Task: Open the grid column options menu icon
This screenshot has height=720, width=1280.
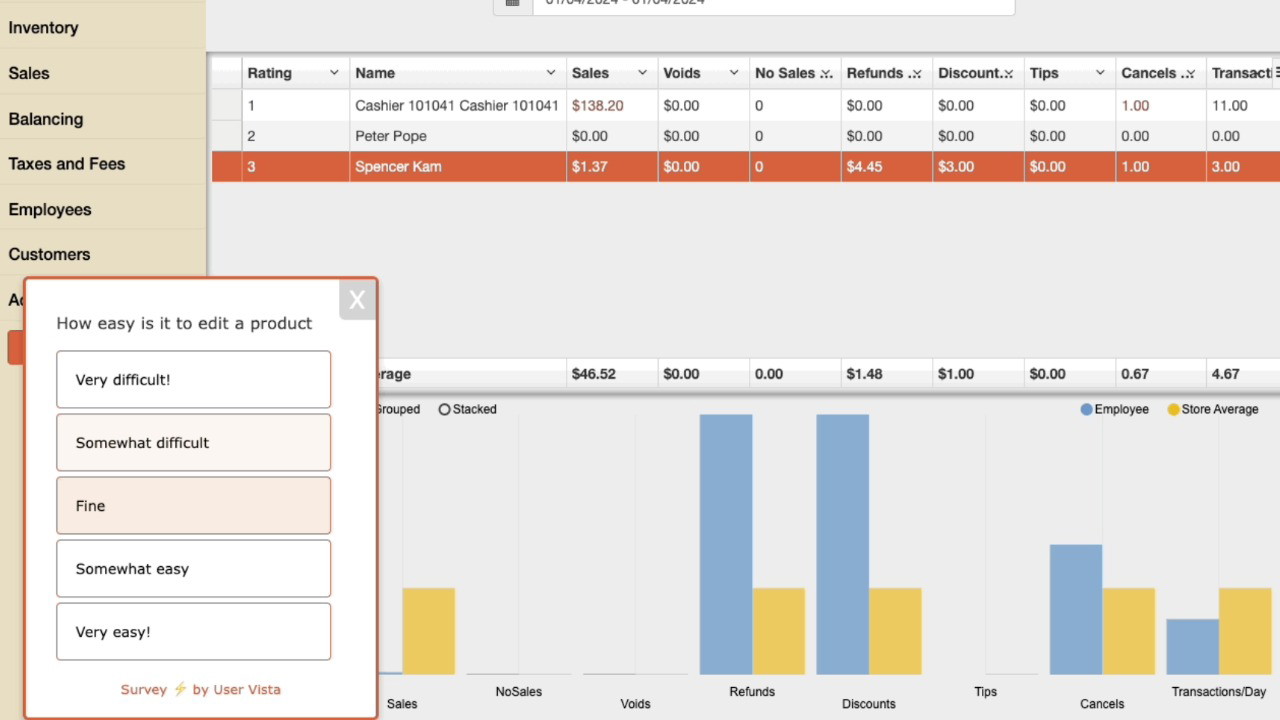Action: click(1276, 72)
